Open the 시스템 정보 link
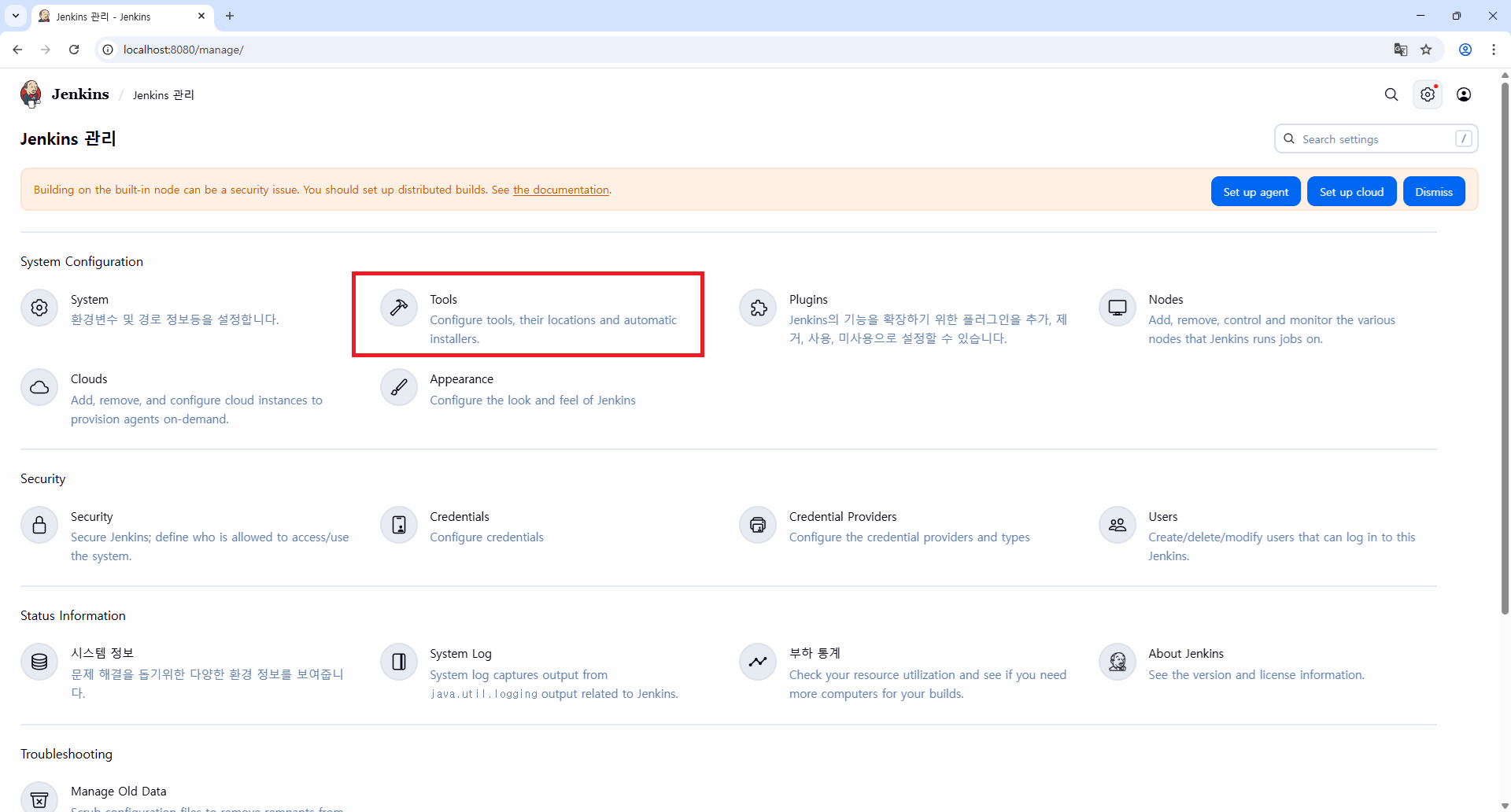 click(102, 653)
